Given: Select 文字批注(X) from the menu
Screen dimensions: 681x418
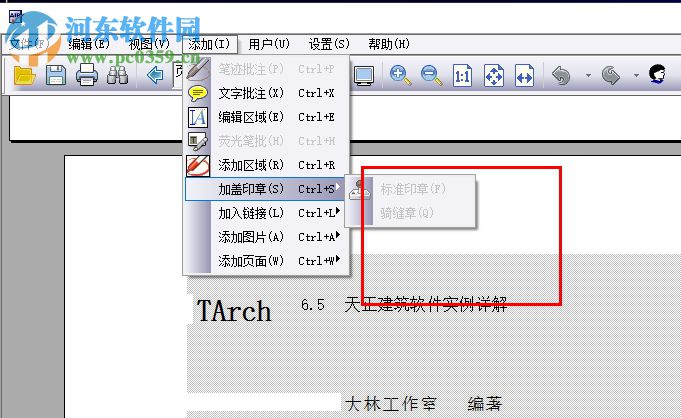Looking at the screenshot, I should 267,93.
